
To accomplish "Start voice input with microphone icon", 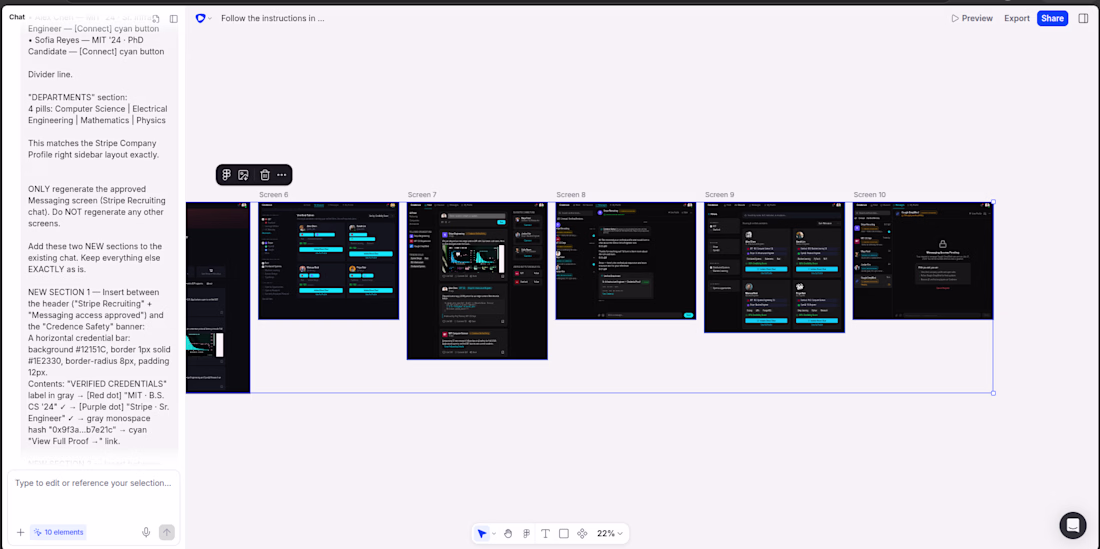I will [146, 532].
